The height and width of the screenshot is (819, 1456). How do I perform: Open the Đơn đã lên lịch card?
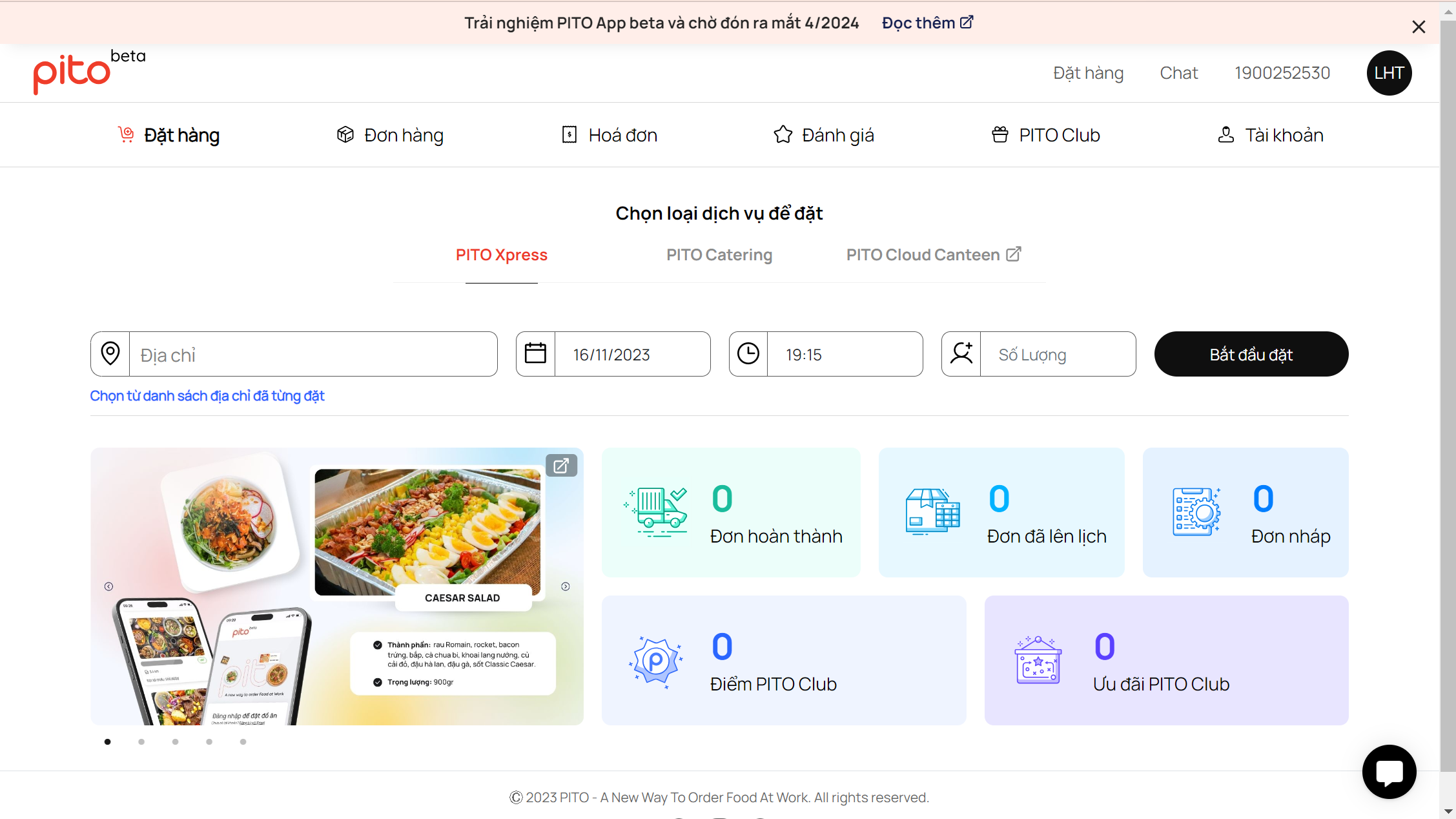coord(1001,512)
